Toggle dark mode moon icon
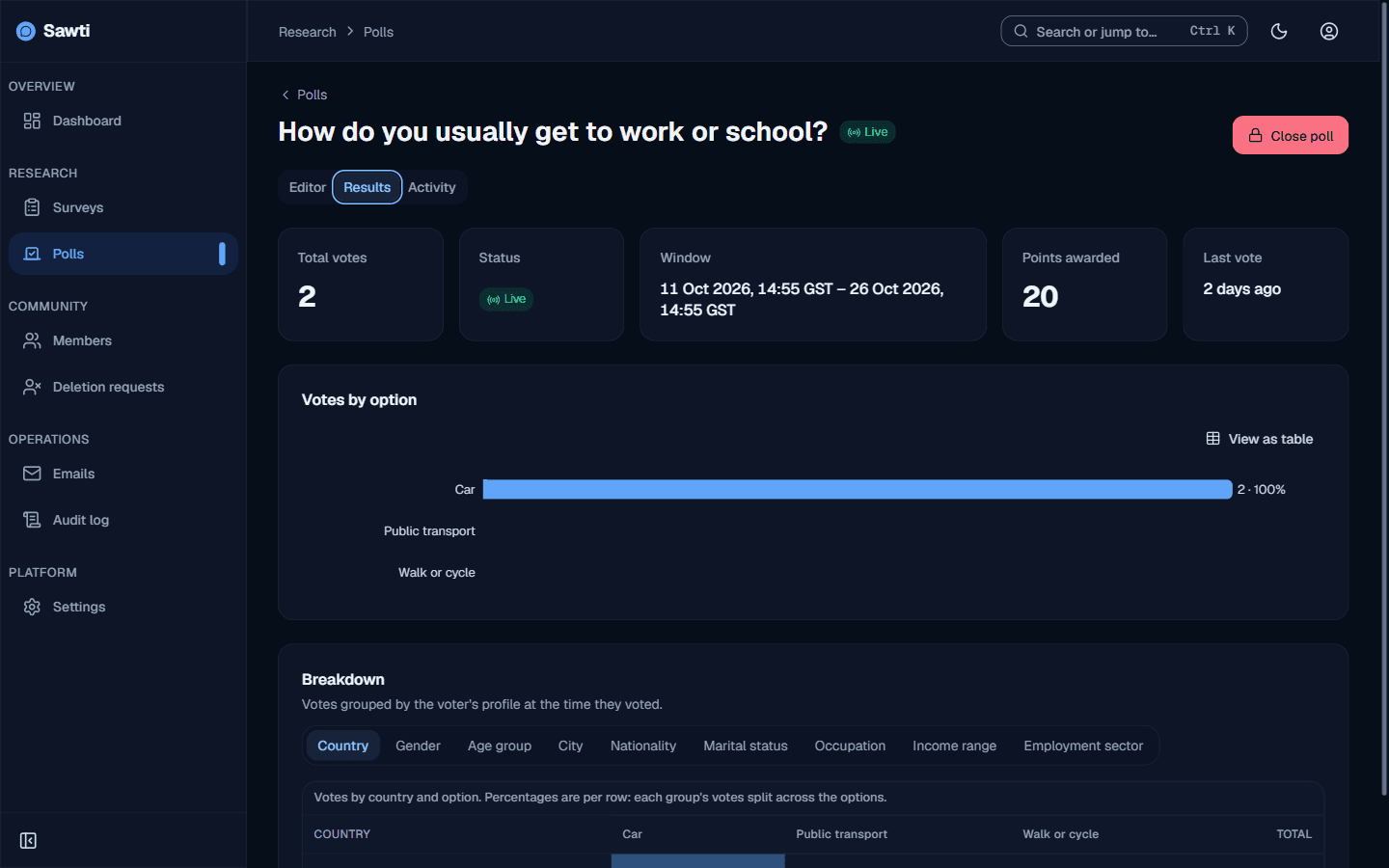 (x=1279, y=31)
